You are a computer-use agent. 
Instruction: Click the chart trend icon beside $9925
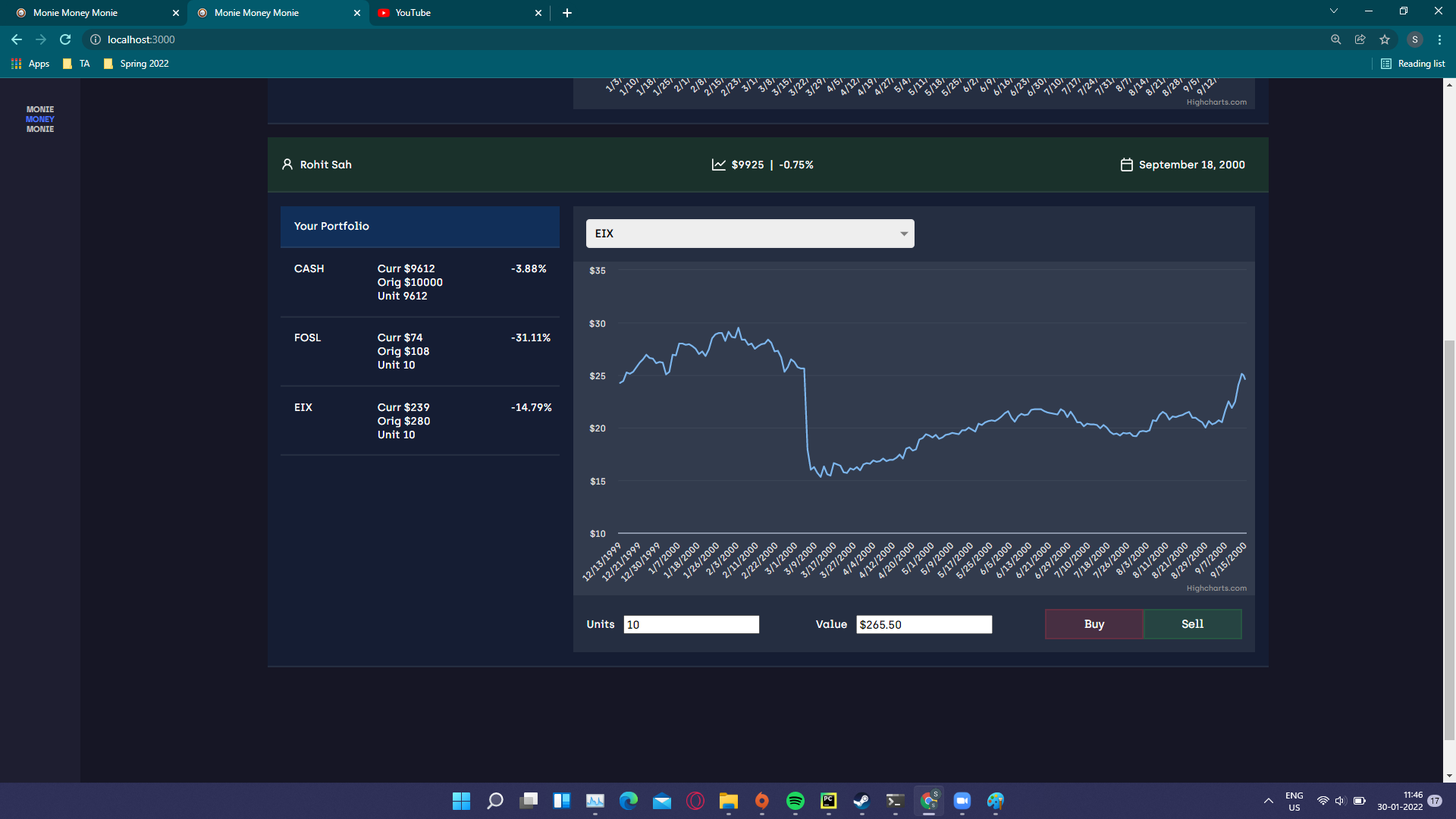tap(718, 165)
